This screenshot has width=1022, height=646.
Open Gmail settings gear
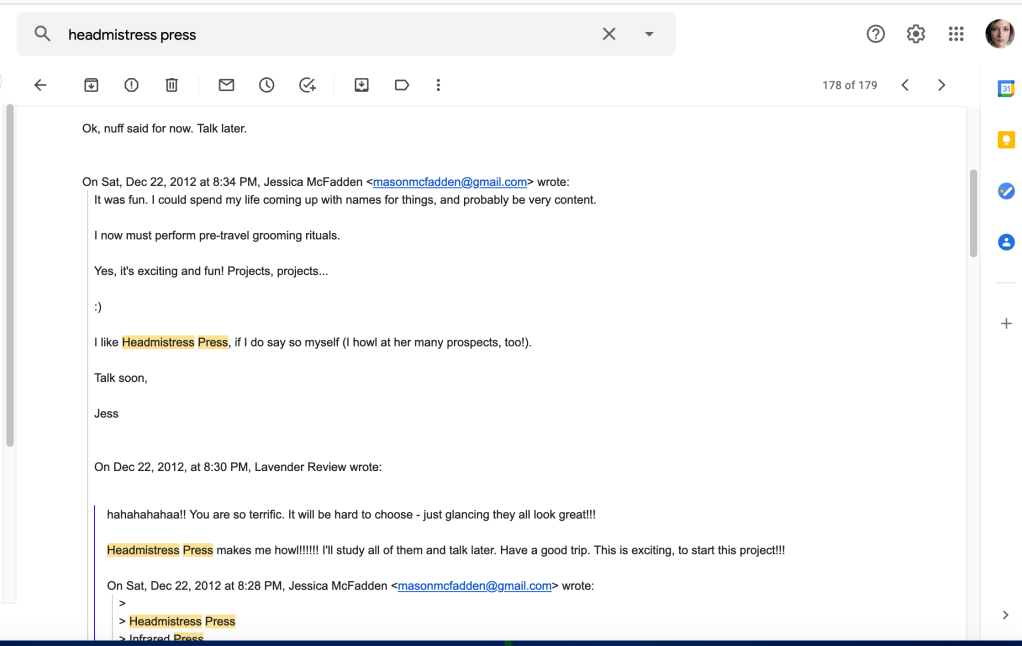916,34
